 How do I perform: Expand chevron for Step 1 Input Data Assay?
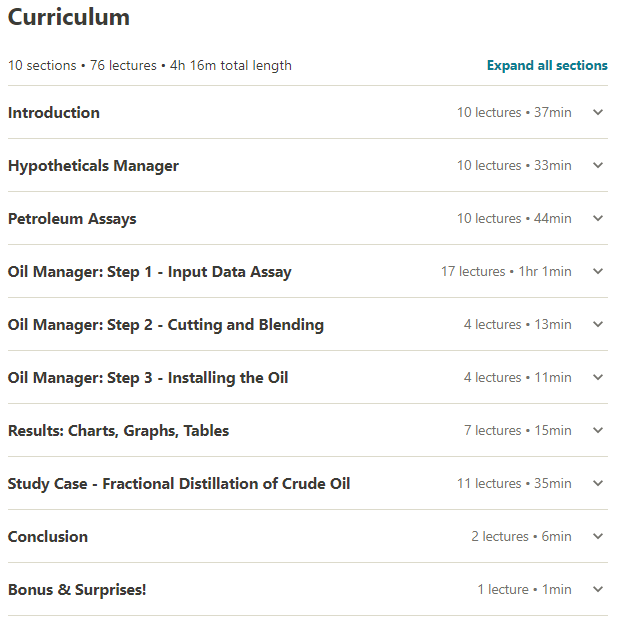point(598,271)
